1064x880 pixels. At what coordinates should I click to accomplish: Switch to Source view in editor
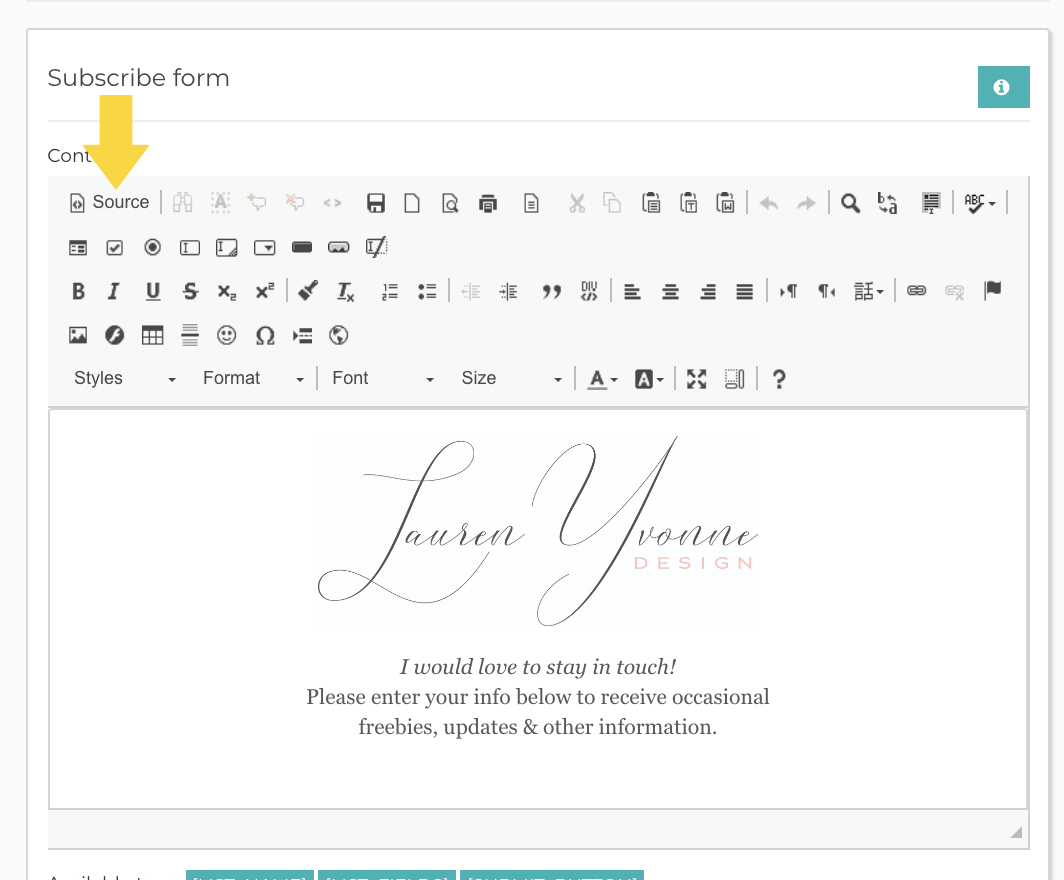[x=109, y=202]
